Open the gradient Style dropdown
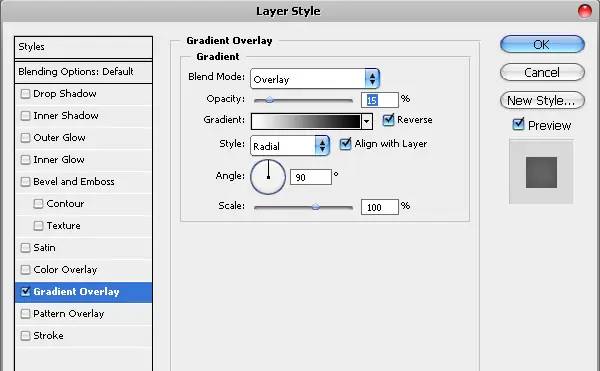 (290, 146)
